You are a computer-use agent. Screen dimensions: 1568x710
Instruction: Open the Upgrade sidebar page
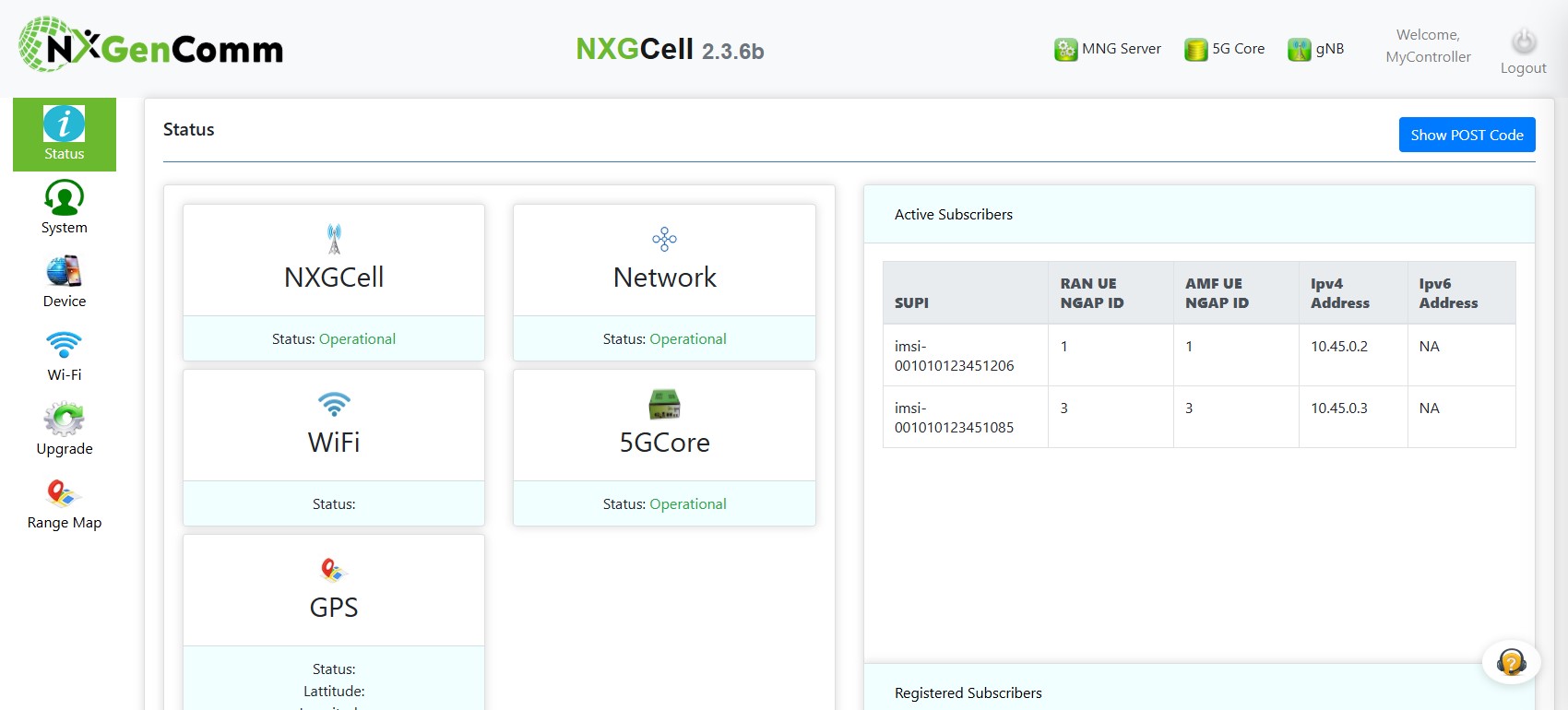coord(65,429)
